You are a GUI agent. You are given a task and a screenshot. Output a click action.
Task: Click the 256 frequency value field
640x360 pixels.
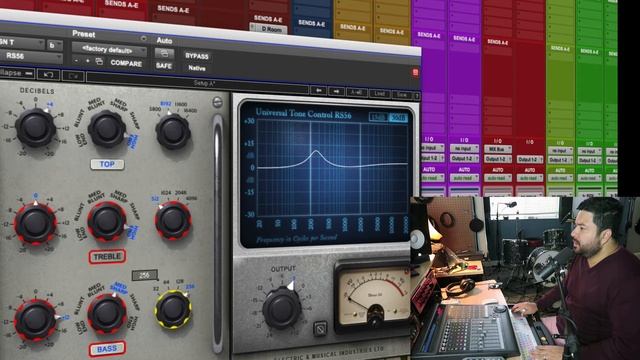point(144,275)
